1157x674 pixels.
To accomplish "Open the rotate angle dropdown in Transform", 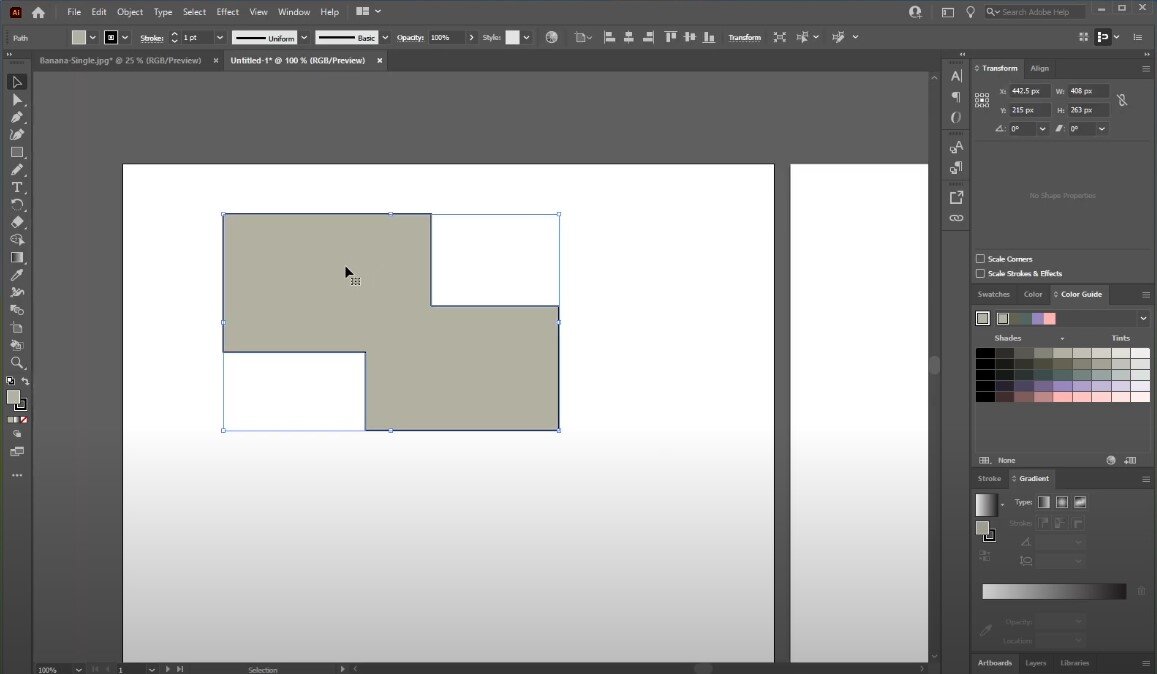I will pos(1043,129).
